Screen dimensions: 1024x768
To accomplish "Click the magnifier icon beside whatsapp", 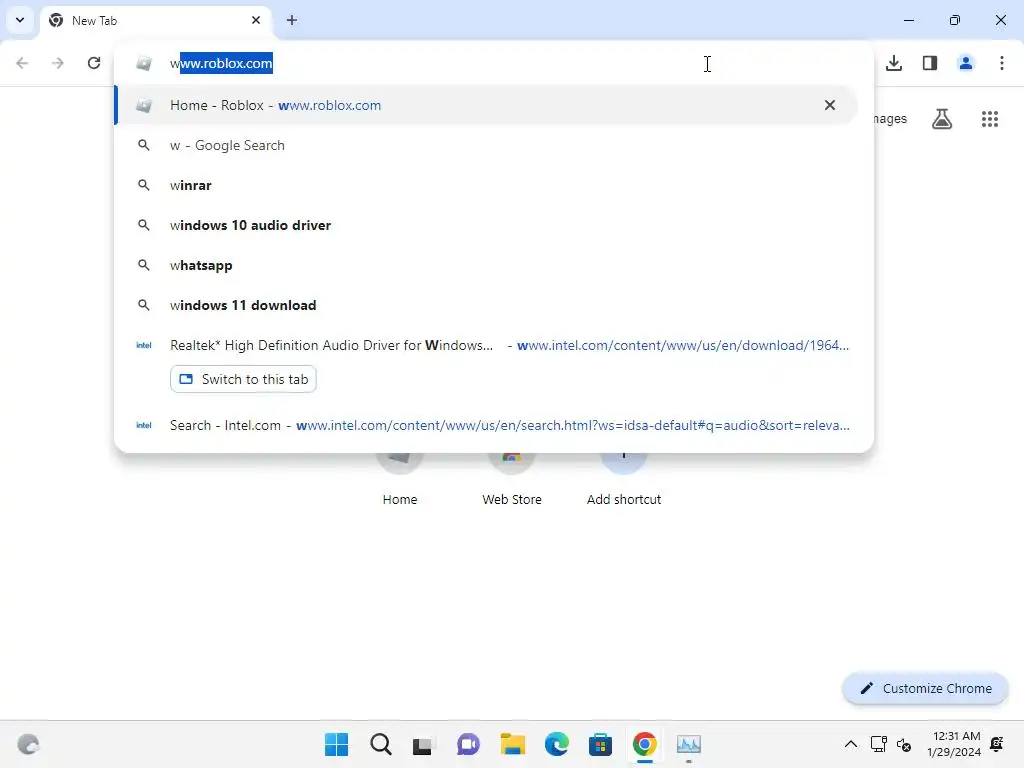I will pyautogui.click(x=144, y=265).
